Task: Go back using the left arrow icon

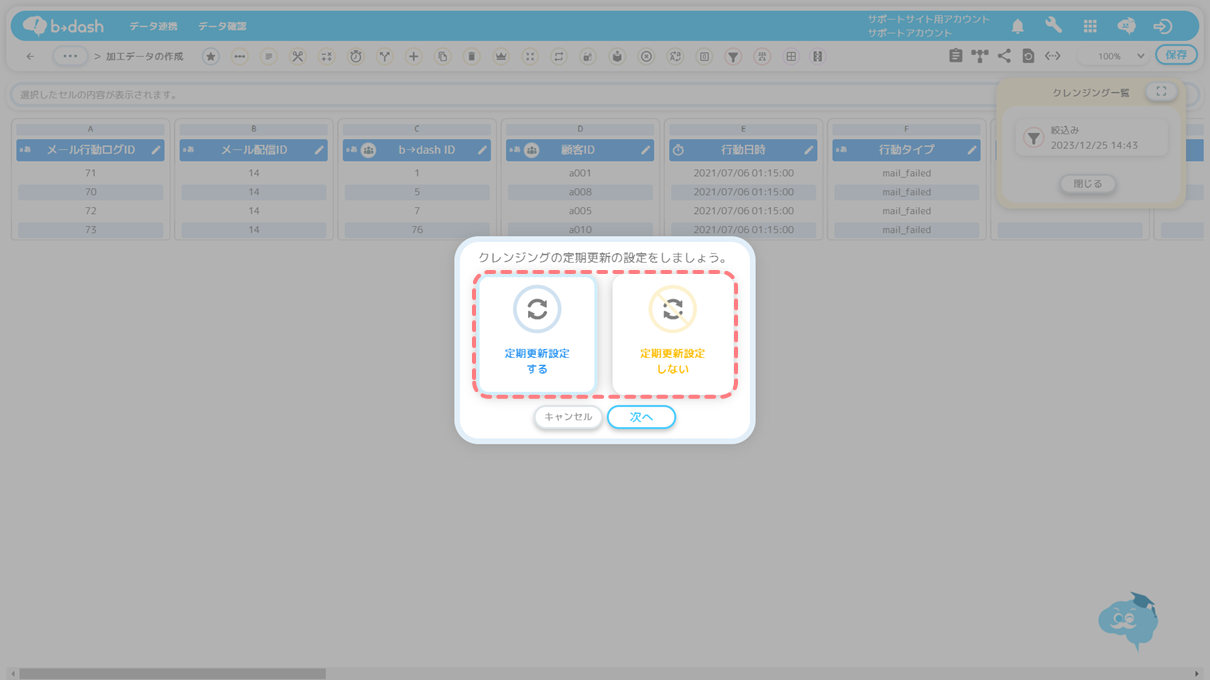Action: tap(30, 57)
